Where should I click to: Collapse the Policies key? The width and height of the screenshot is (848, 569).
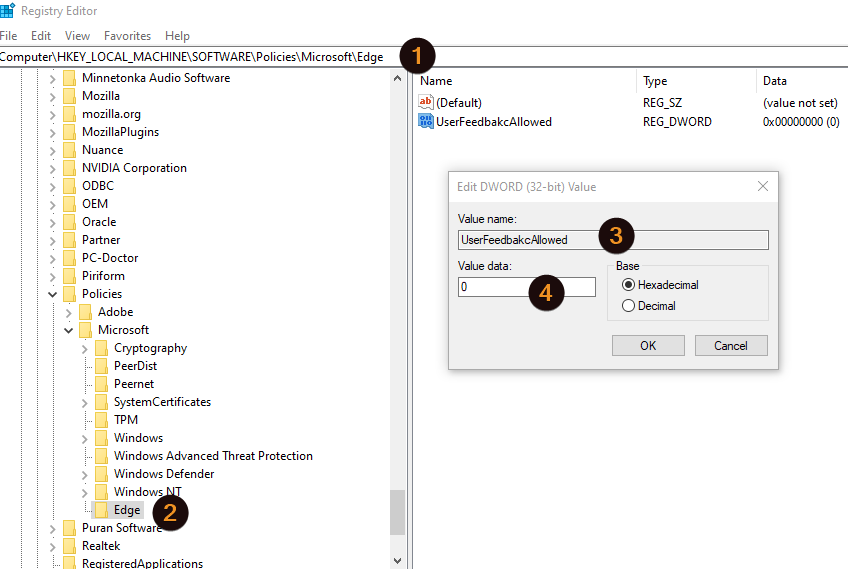(52, 294)
